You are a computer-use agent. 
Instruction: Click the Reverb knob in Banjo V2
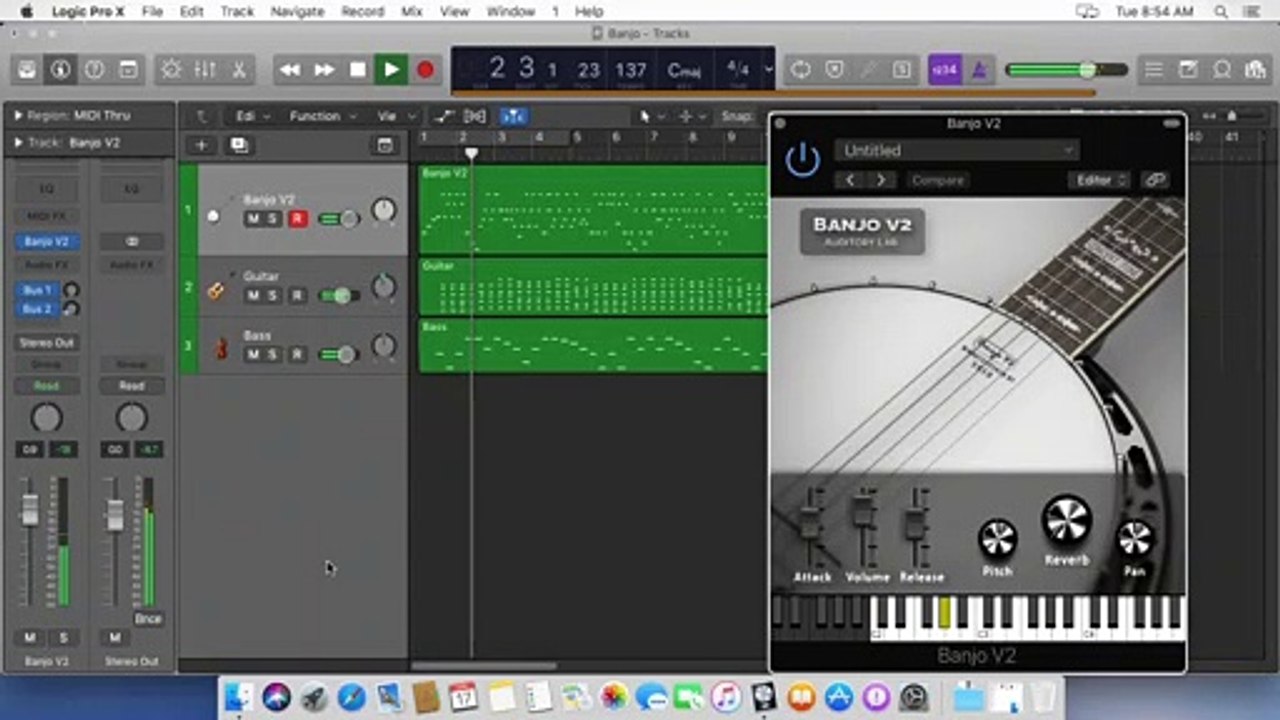[x=1067, y=520]
